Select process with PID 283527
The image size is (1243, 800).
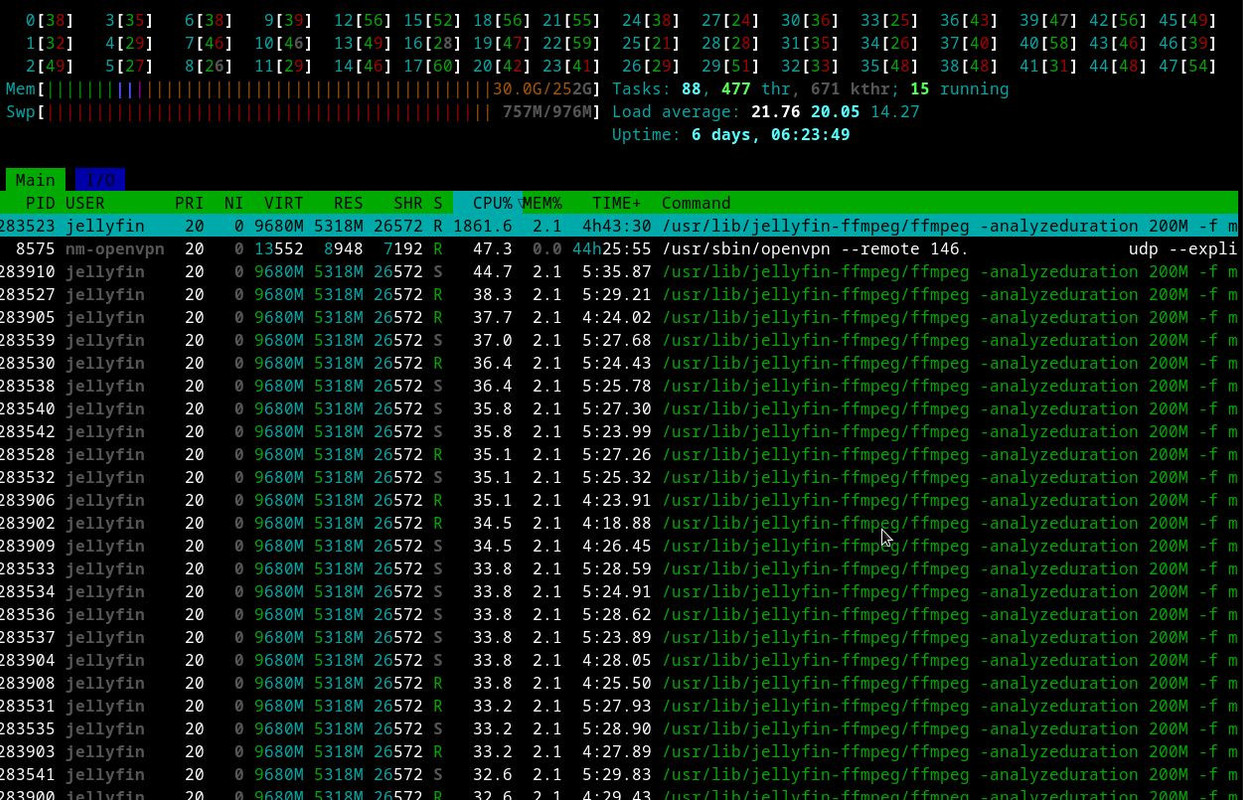pos(619,295)
